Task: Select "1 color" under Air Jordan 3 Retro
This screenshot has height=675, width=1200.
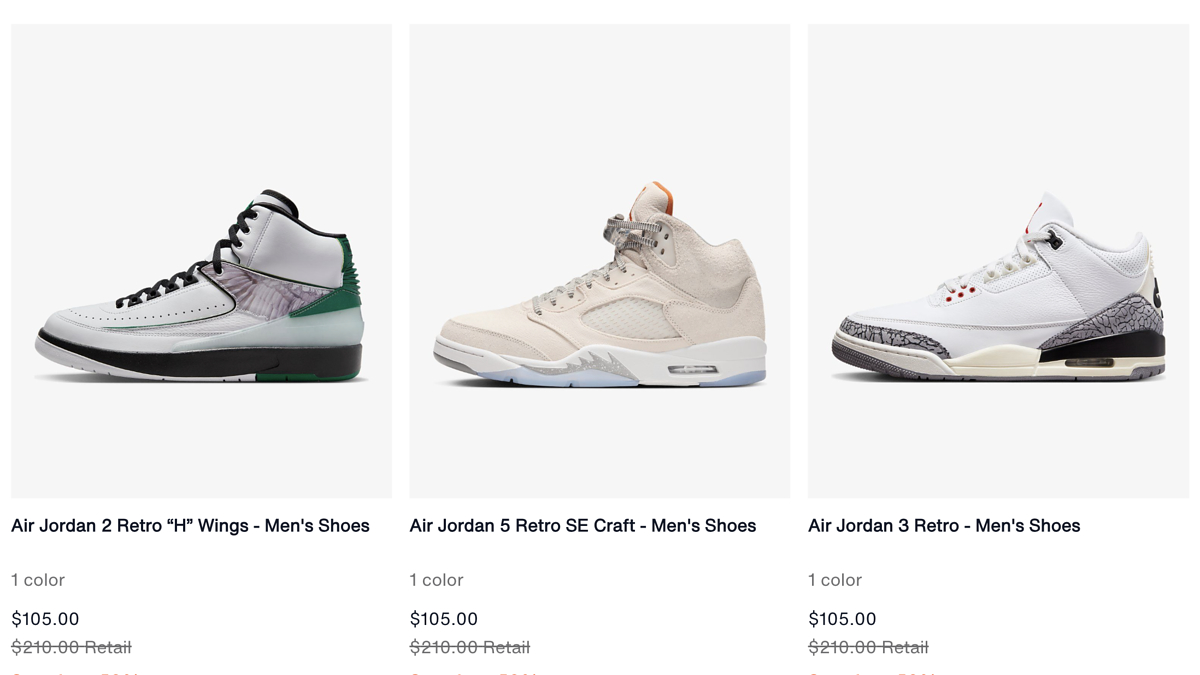Action: pos(835,580)
